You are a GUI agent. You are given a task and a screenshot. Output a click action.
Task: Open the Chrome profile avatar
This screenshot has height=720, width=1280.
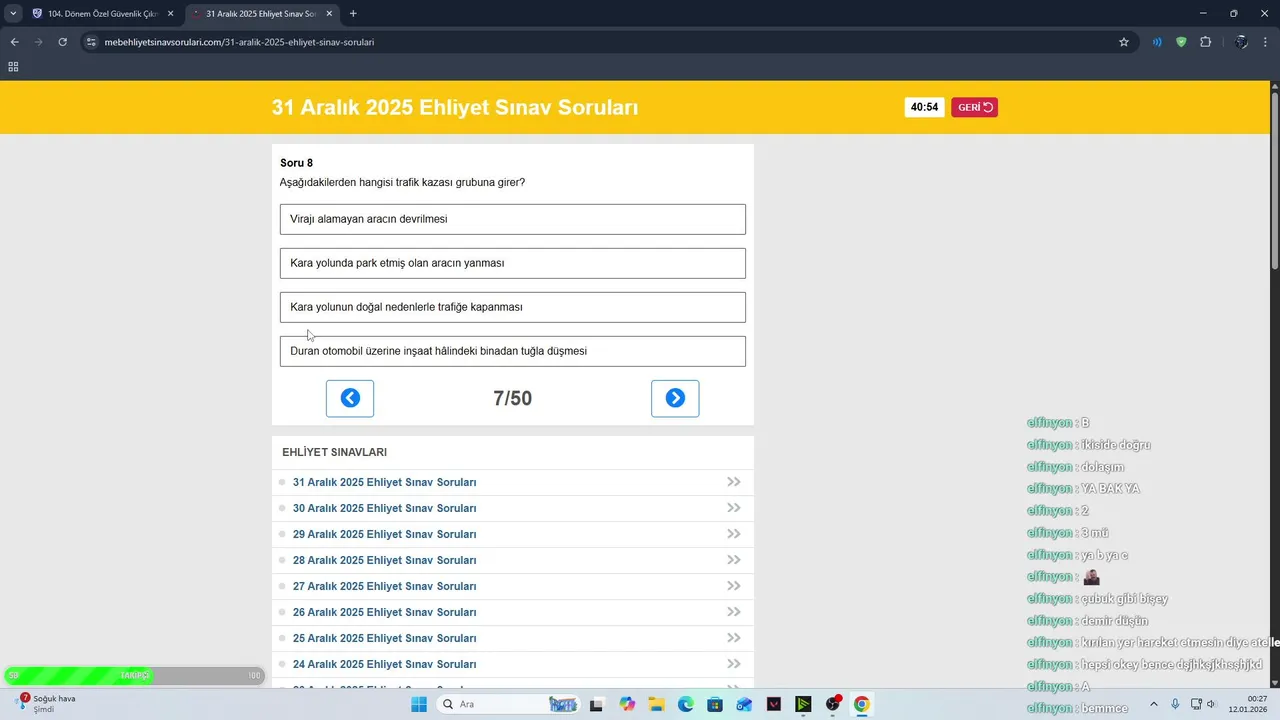(x=1241, y=42)
